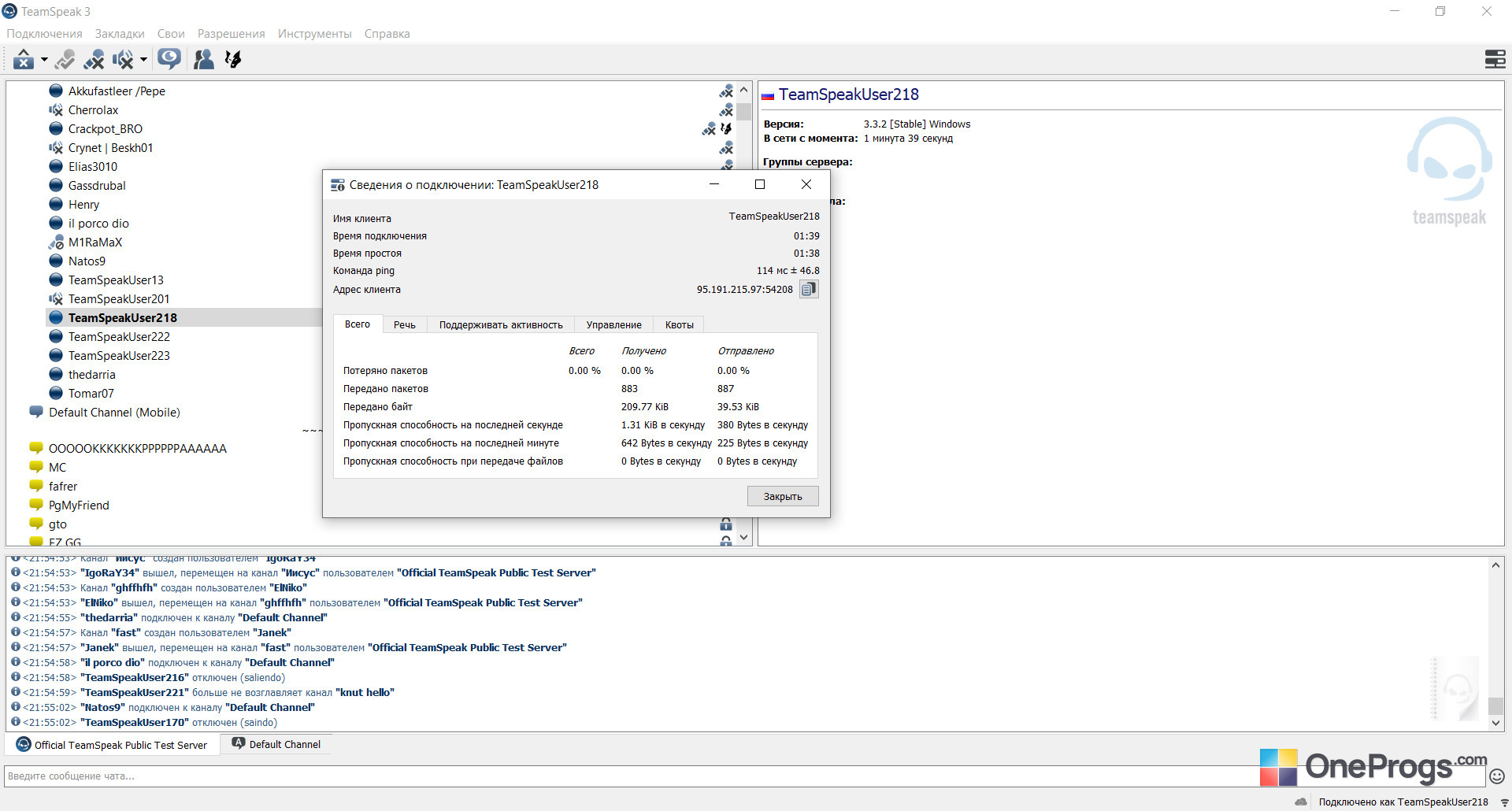The width and height of the screenshot is (1512, 811).
Task: Open the Default Channel chat tab
Action: [276, 744]
